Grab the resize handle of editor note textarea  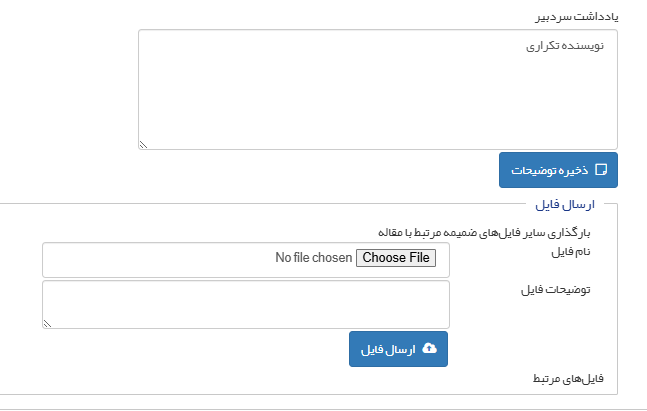(143, 145)
